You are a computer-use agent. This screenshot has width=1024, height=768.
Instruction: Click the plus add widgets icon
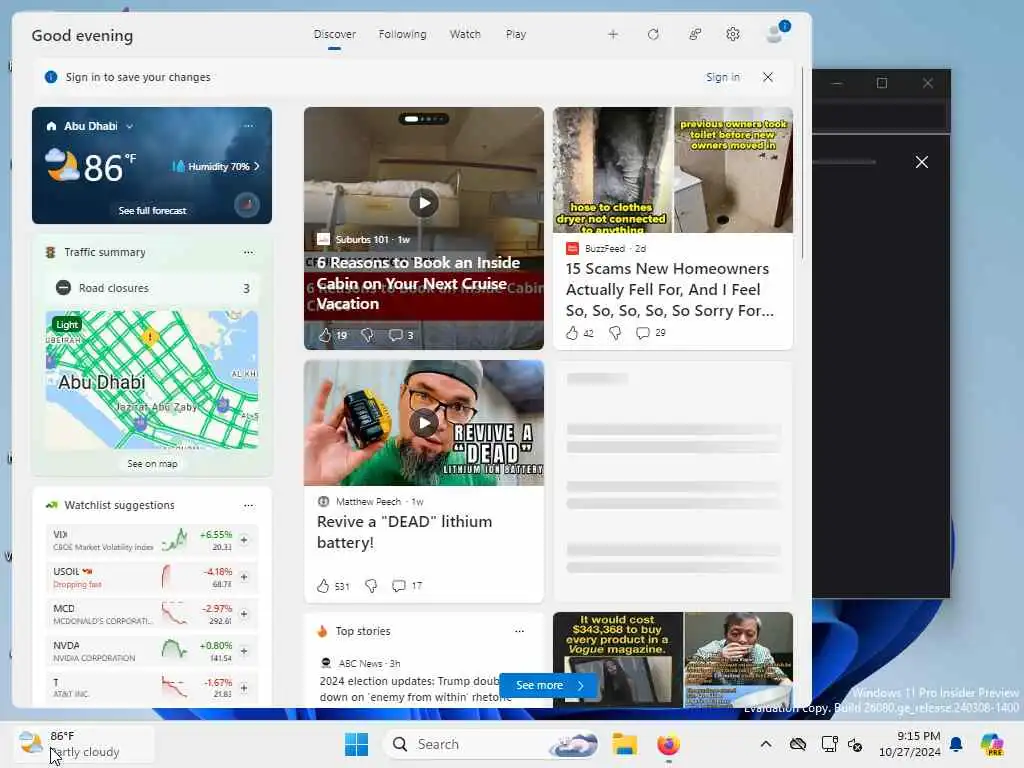coord(613,35)
